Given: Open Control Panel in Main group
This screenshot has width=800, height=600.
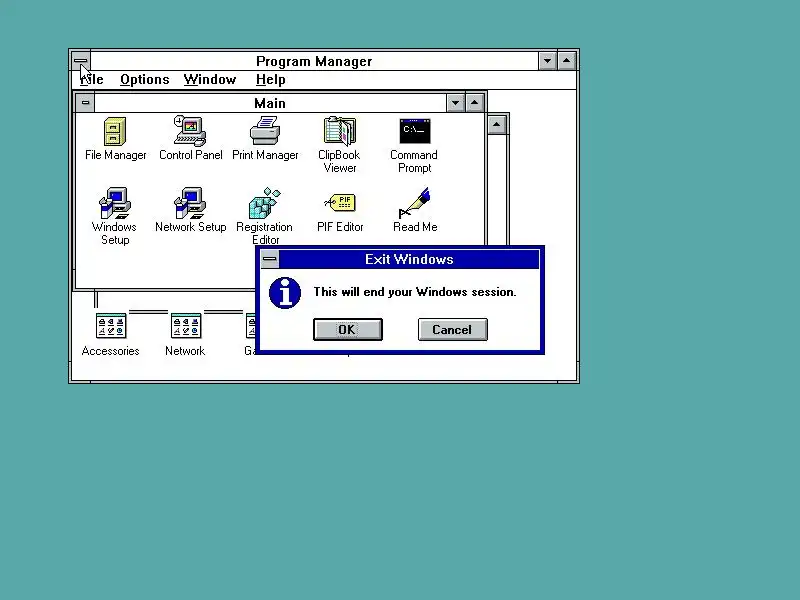Looking at the screenshot, I should point(190,131).
